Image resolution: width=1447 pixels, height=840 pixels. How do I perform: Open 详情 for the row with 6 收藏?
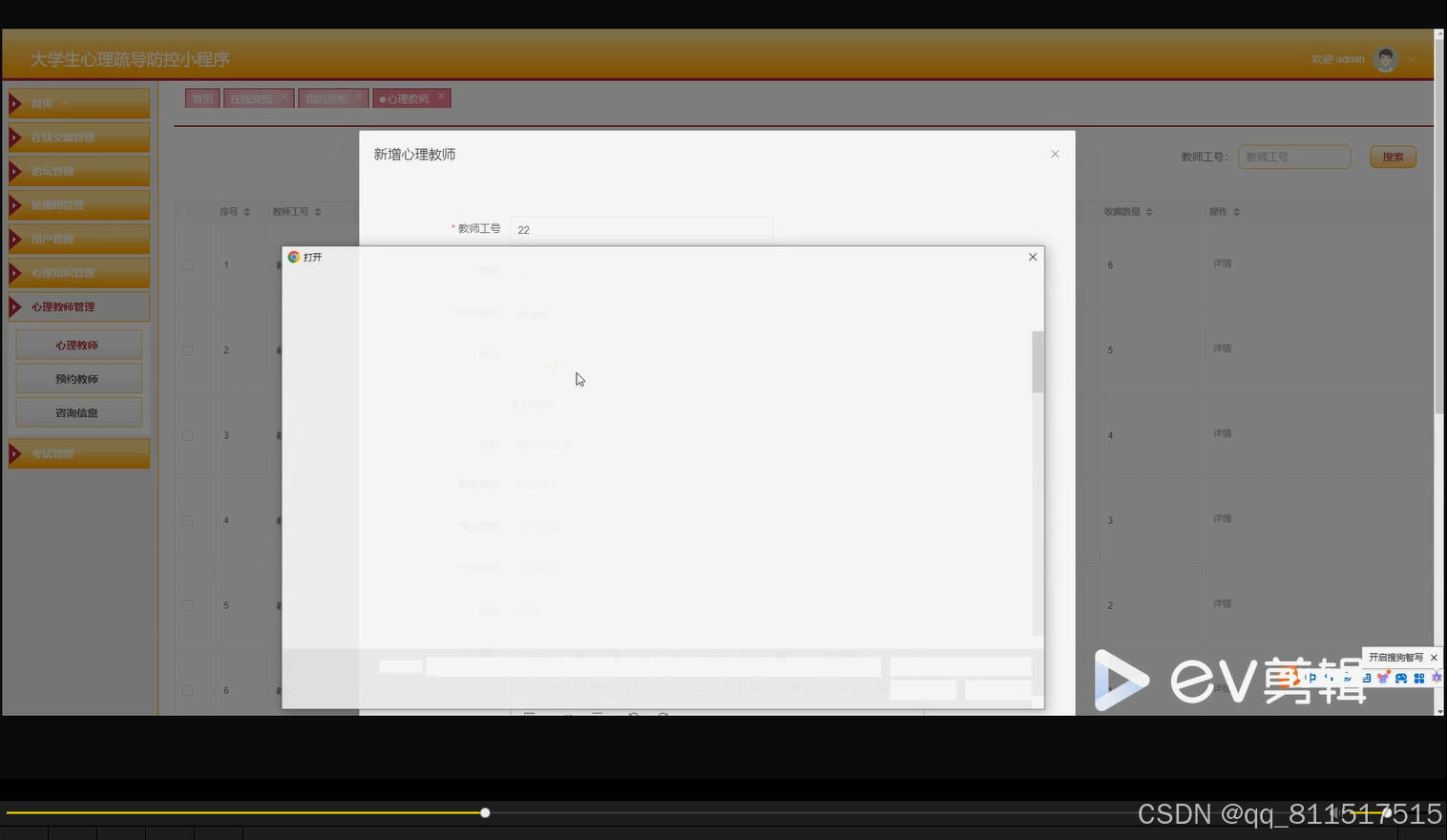[x=1222, y=263]
